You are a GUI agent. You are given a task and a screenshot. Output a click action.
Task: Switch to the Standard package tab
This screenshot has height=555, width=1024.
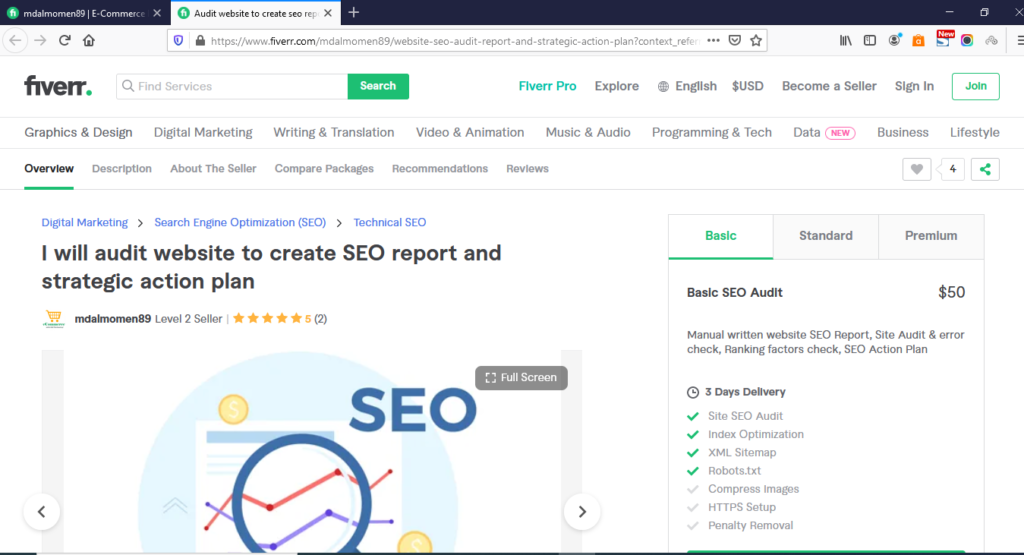[x=825, y=236]
